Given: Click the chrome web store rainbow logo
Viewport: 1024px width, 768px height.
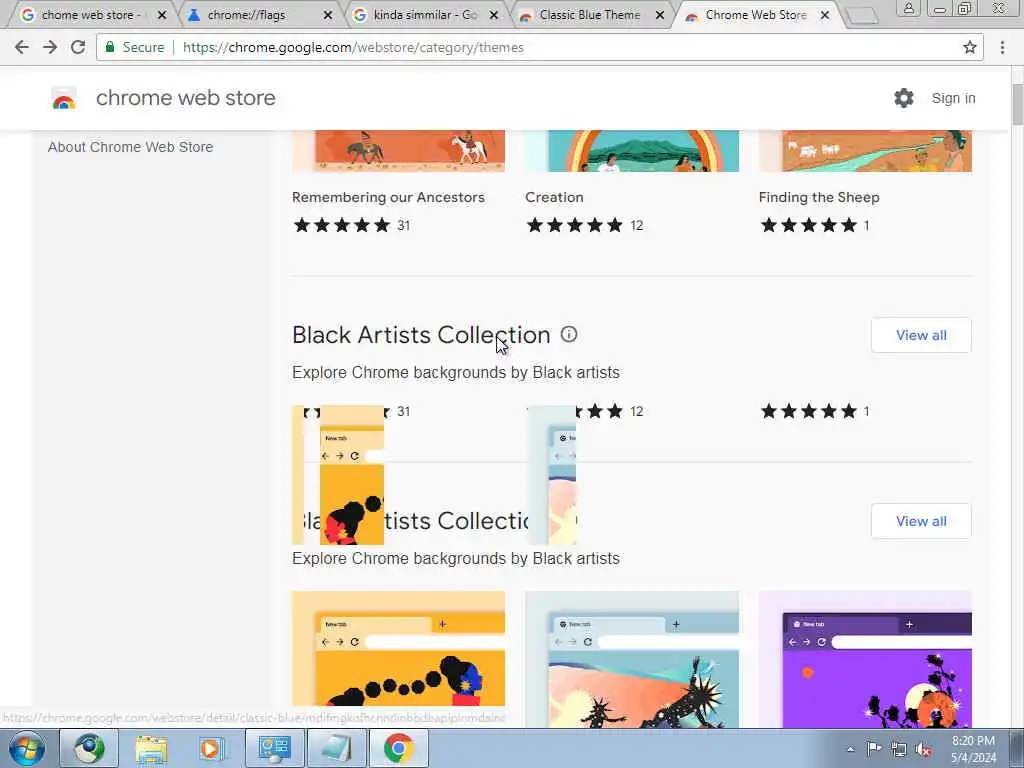Looking at the screenshot, I should [64, 98].
